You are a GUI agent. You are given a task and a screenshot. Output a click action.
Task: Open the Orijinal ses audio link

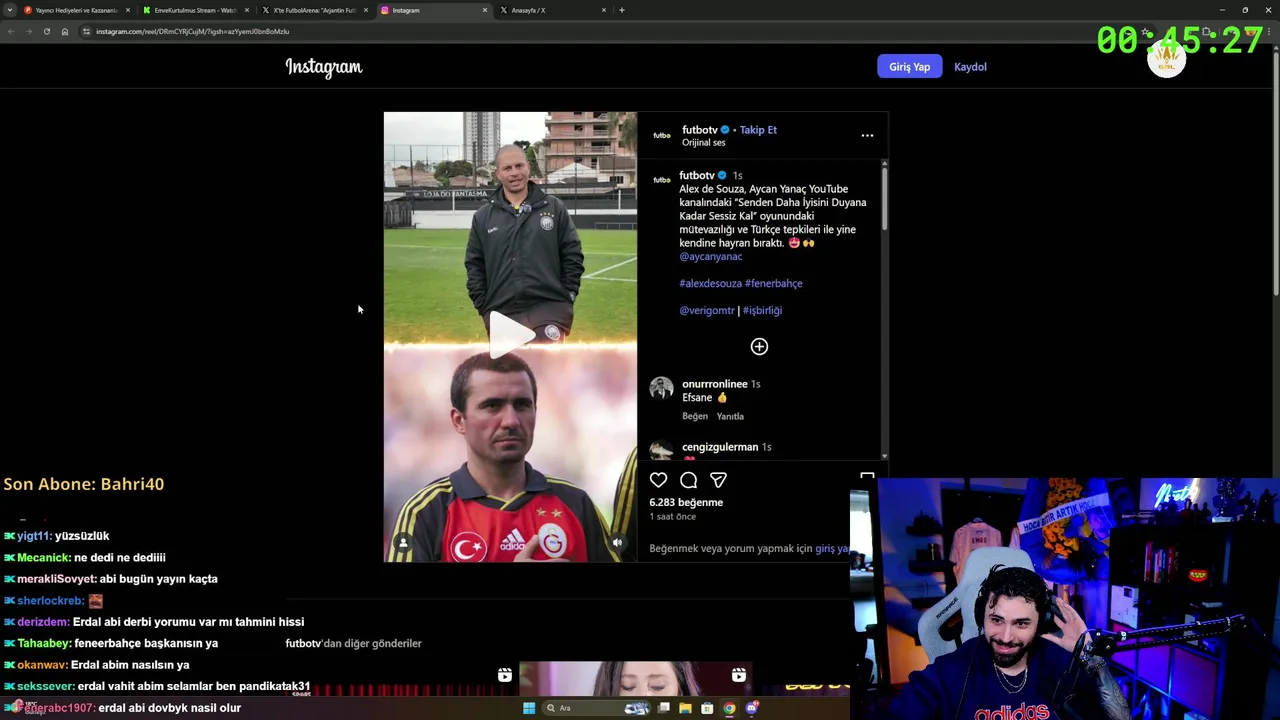click(x=704, y=143)
